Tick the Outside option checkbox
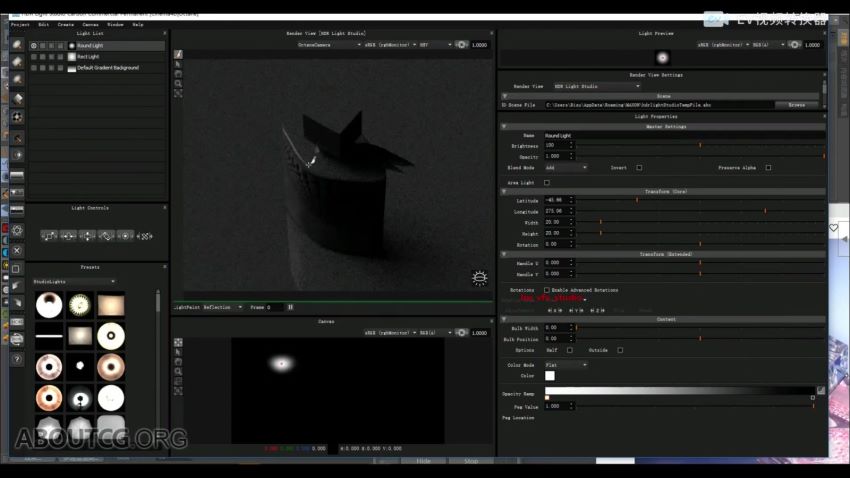Screen dimensions: 850x478 620,351
